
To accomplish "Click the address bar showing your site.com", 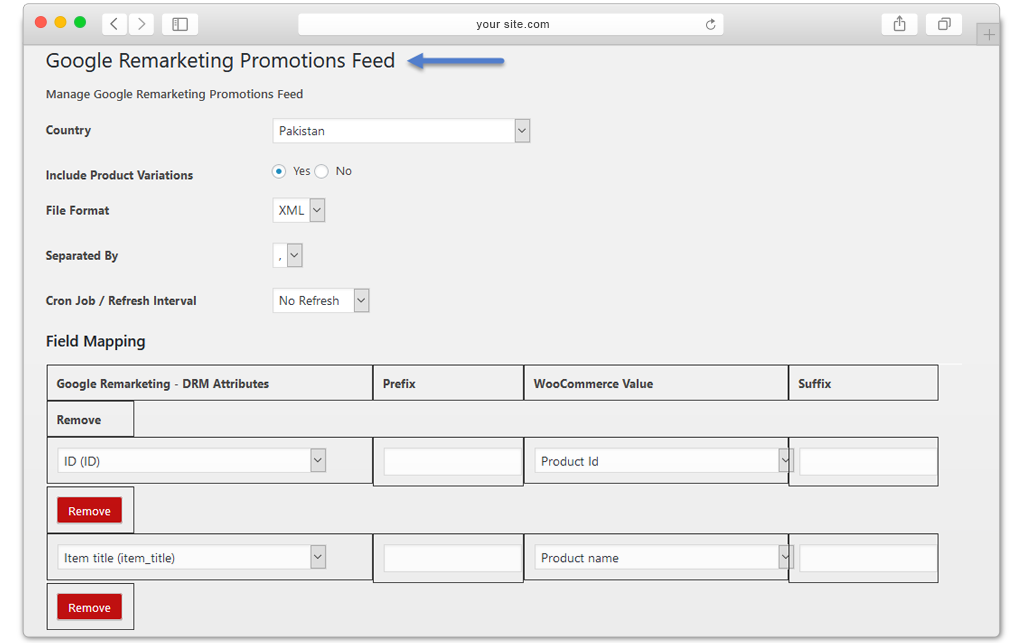I will point(511,24).
